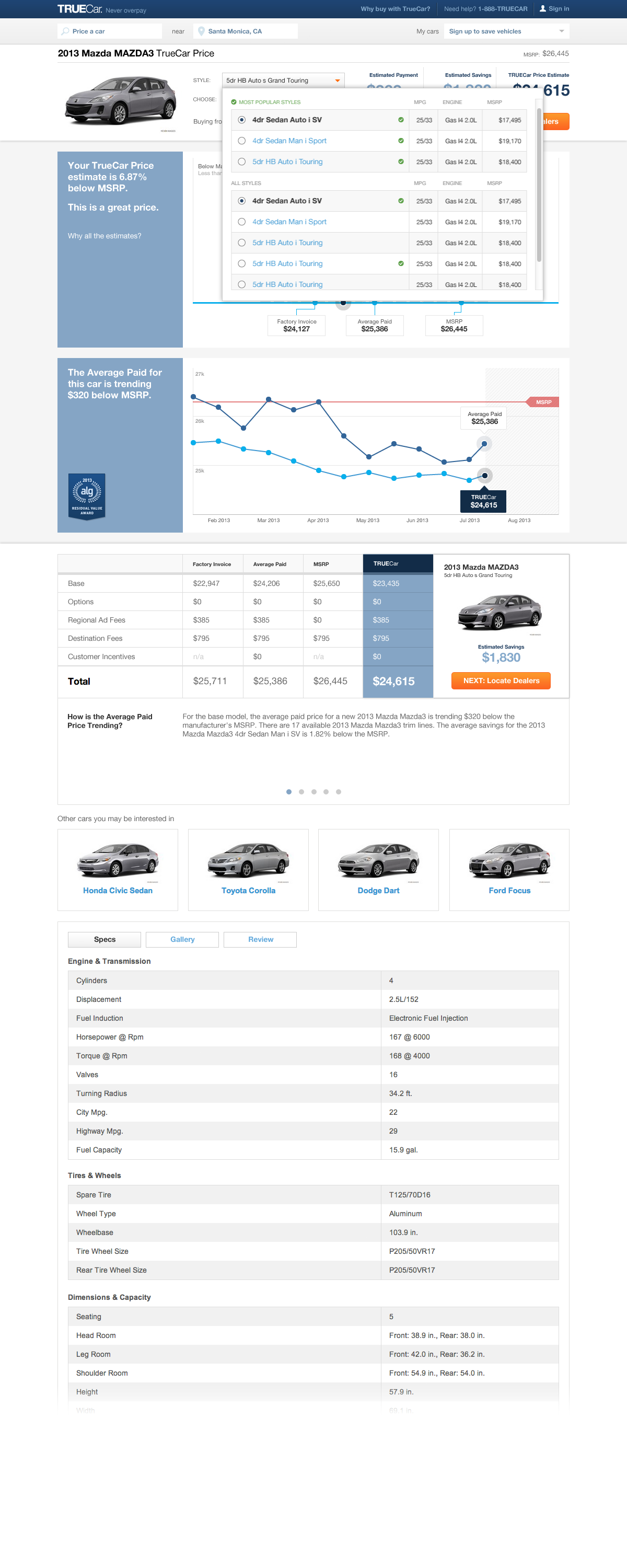Viewport: 627px width, 1568px height.
Task: Open the Why buy with TrueCar? header link
Action: [395, 9]
